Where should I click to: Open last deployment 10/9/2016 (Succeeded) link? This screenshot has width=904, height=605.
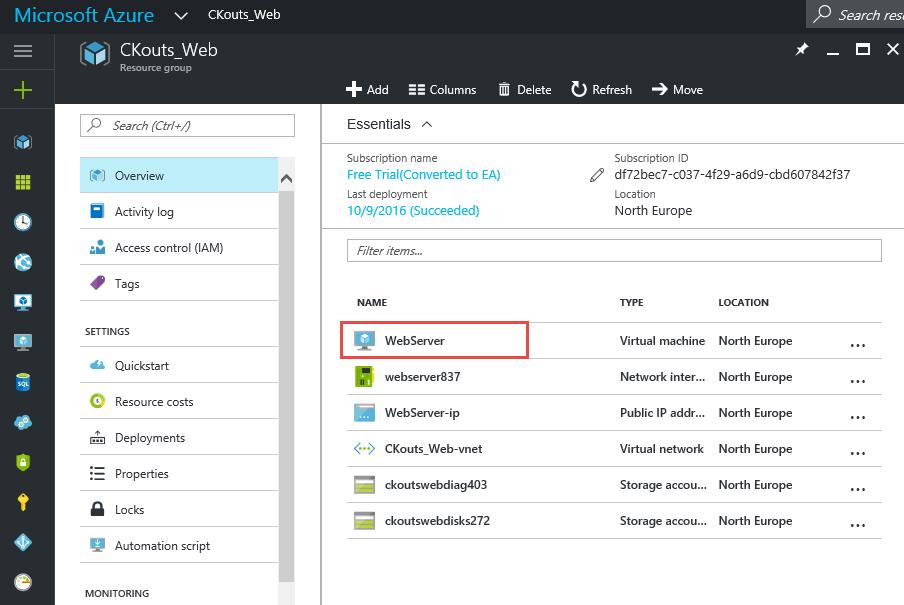413,211
